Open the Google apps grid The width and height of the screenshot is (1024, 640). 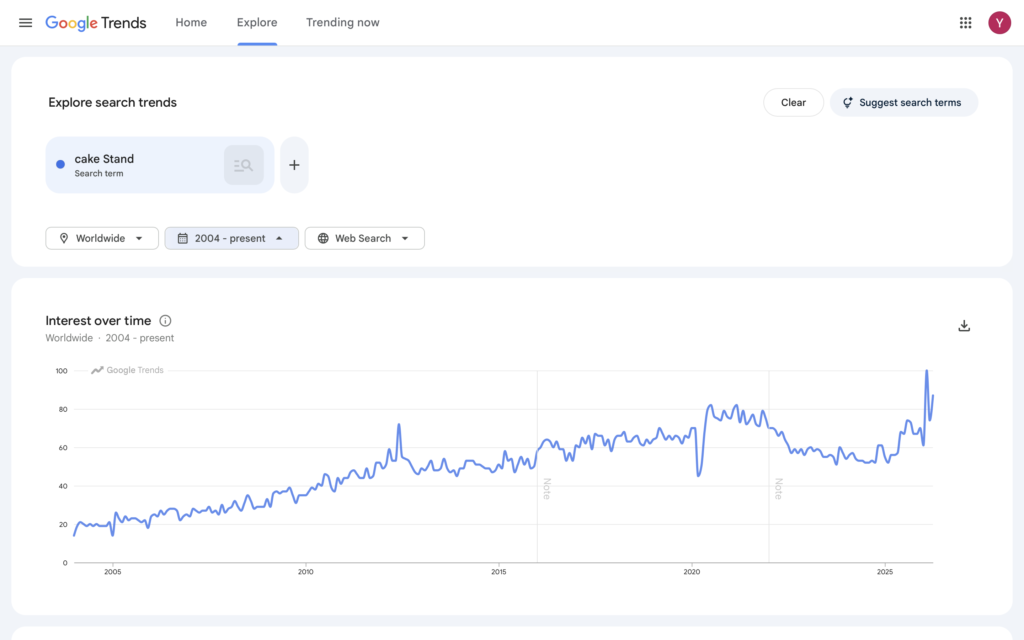coord(965,23)
